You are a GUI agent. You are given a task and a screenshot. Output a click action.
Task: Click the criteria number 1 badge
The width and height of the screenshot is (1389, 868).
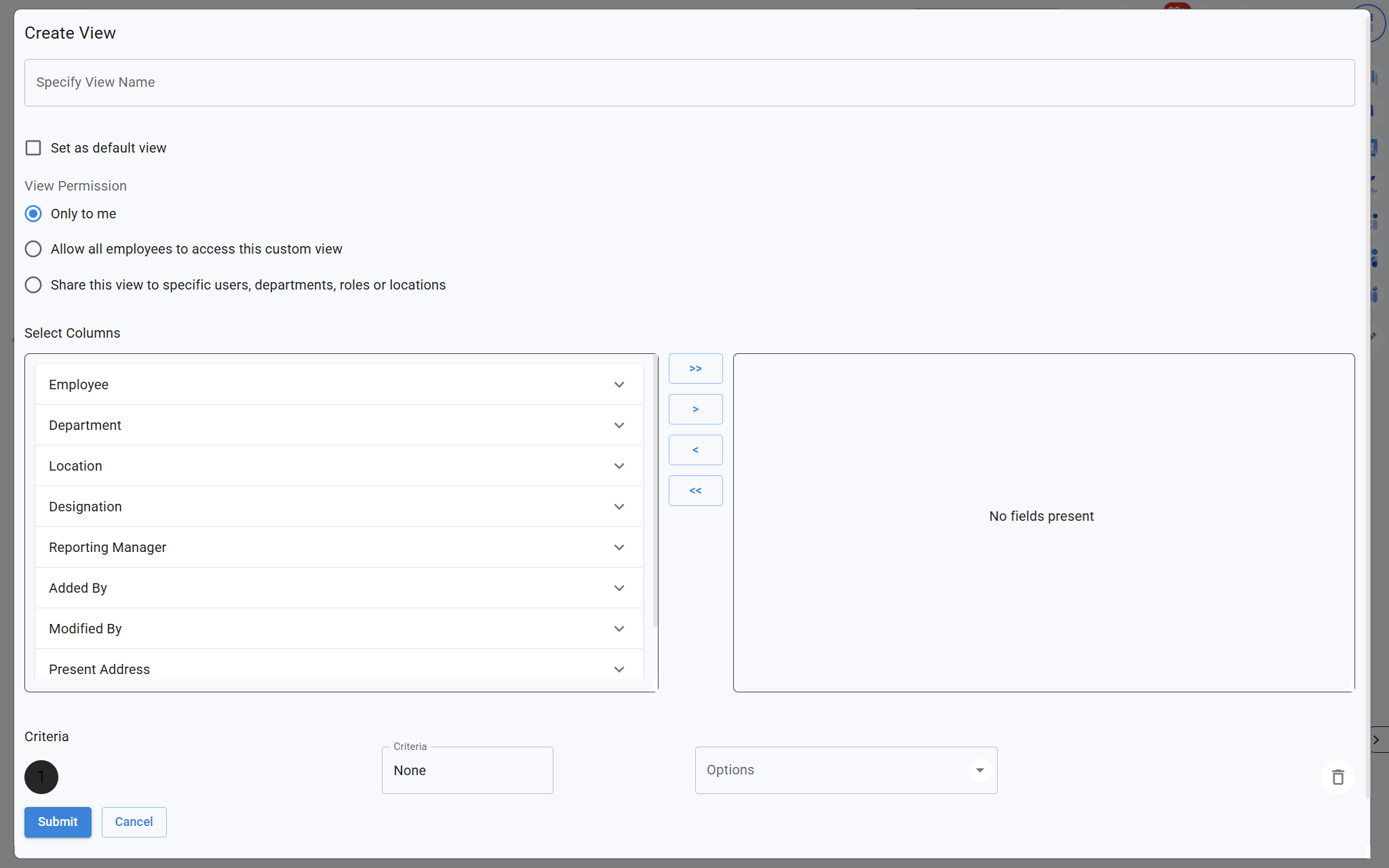click(x=41, y=777)
